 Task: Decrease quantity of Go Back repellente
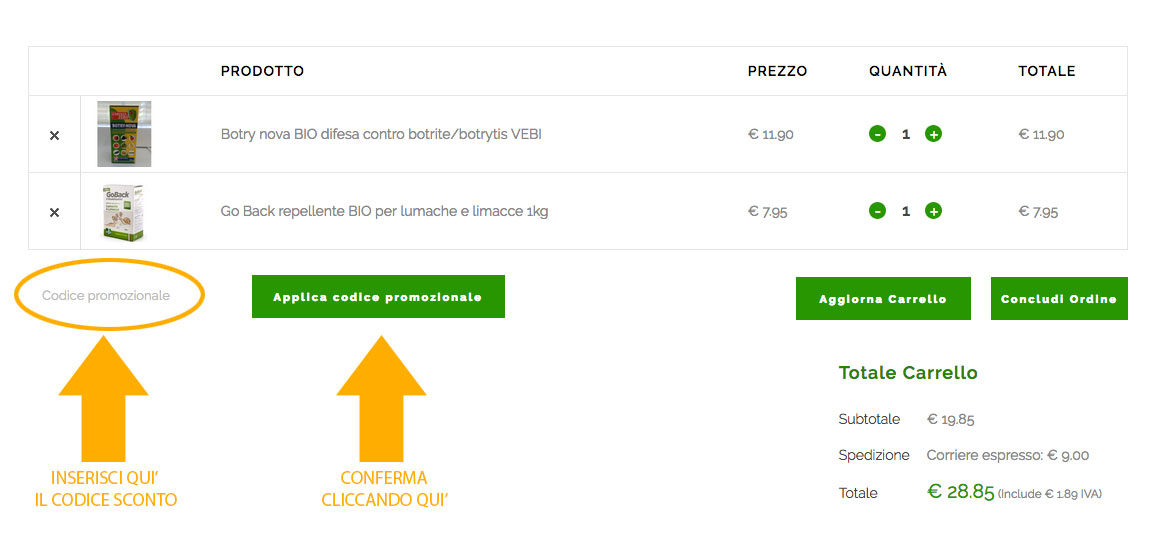tap(877, 211)
